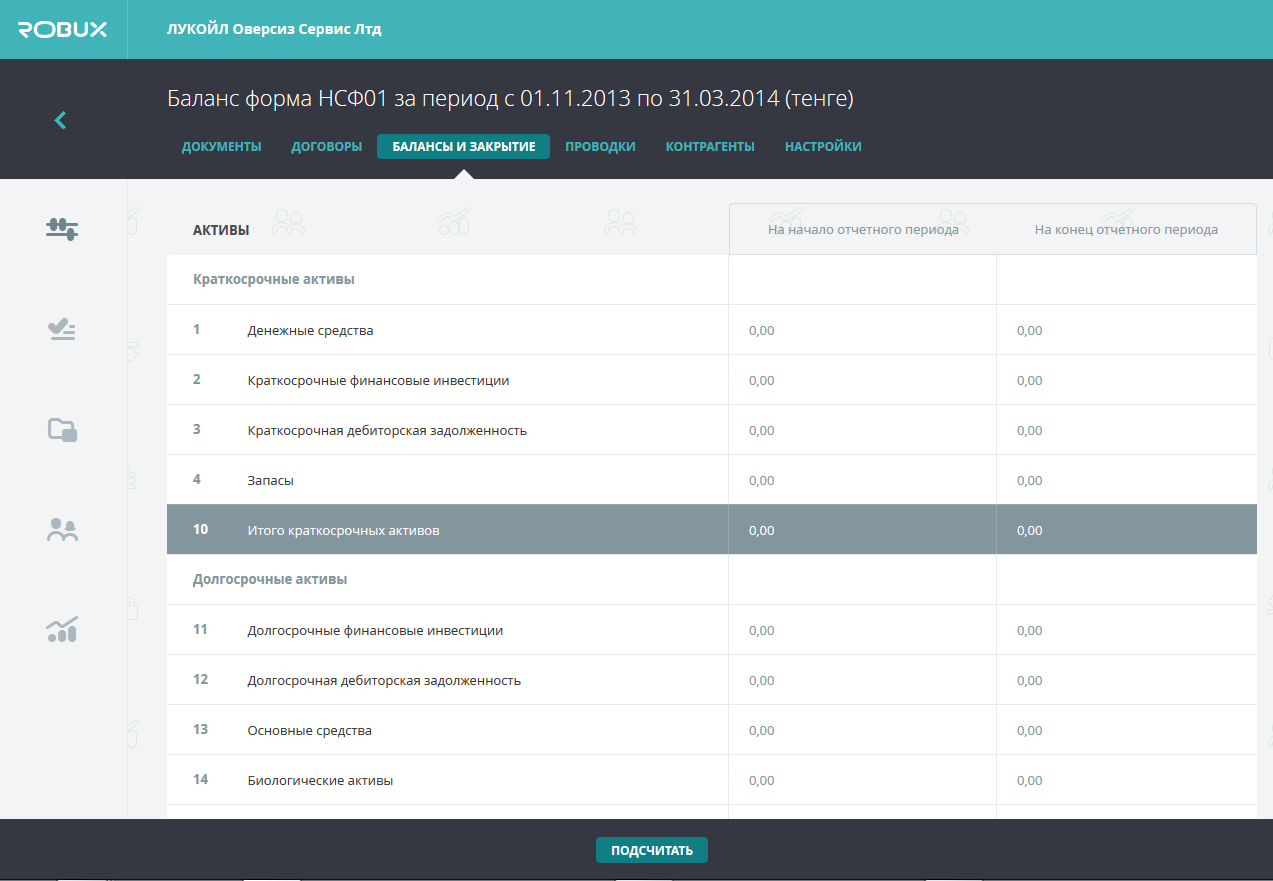
Task: Open the chart analytics sidebar icon
Action: coord(62,629)
